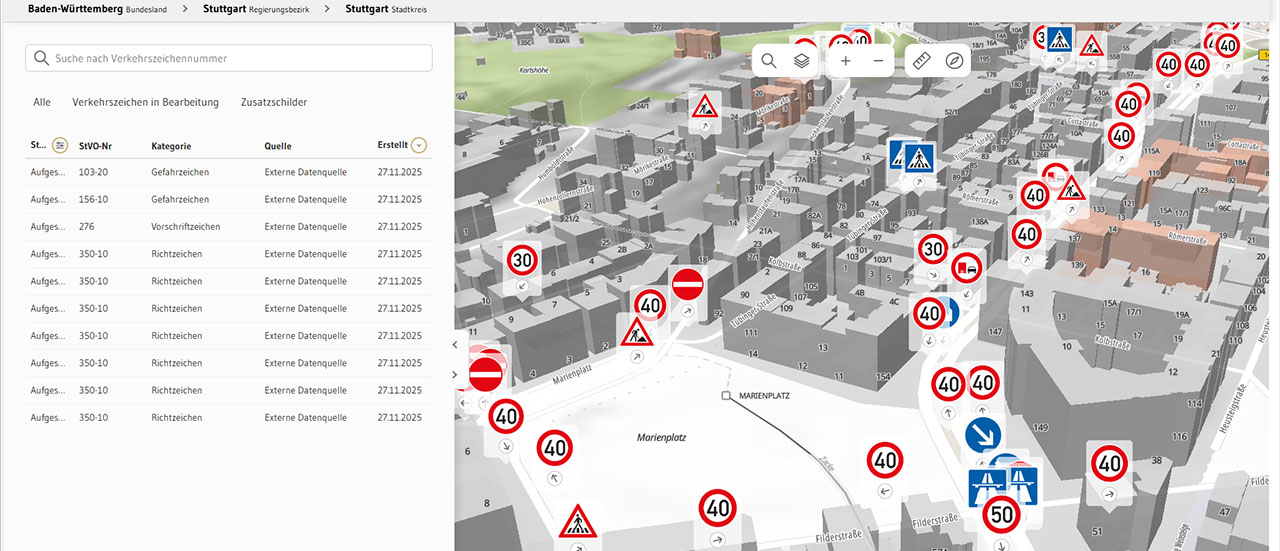This screenshot has width=1280, height=551.
Task: Select the truck no-overtaking sign
Action: click(x=967, y=267)
